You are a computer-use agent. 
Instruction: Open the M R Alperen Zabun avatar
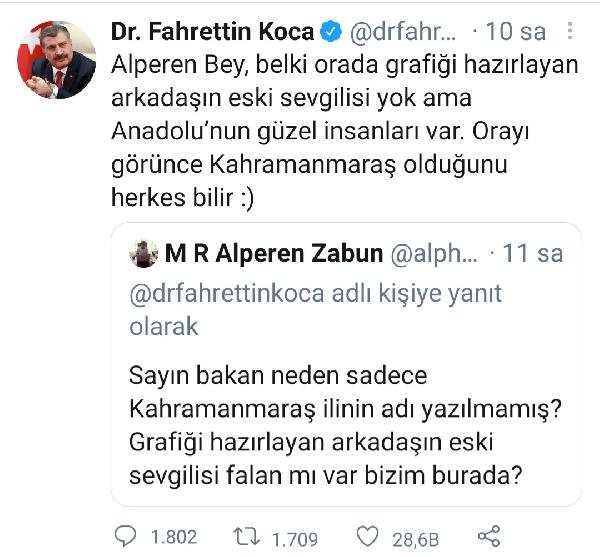[143, 254]
